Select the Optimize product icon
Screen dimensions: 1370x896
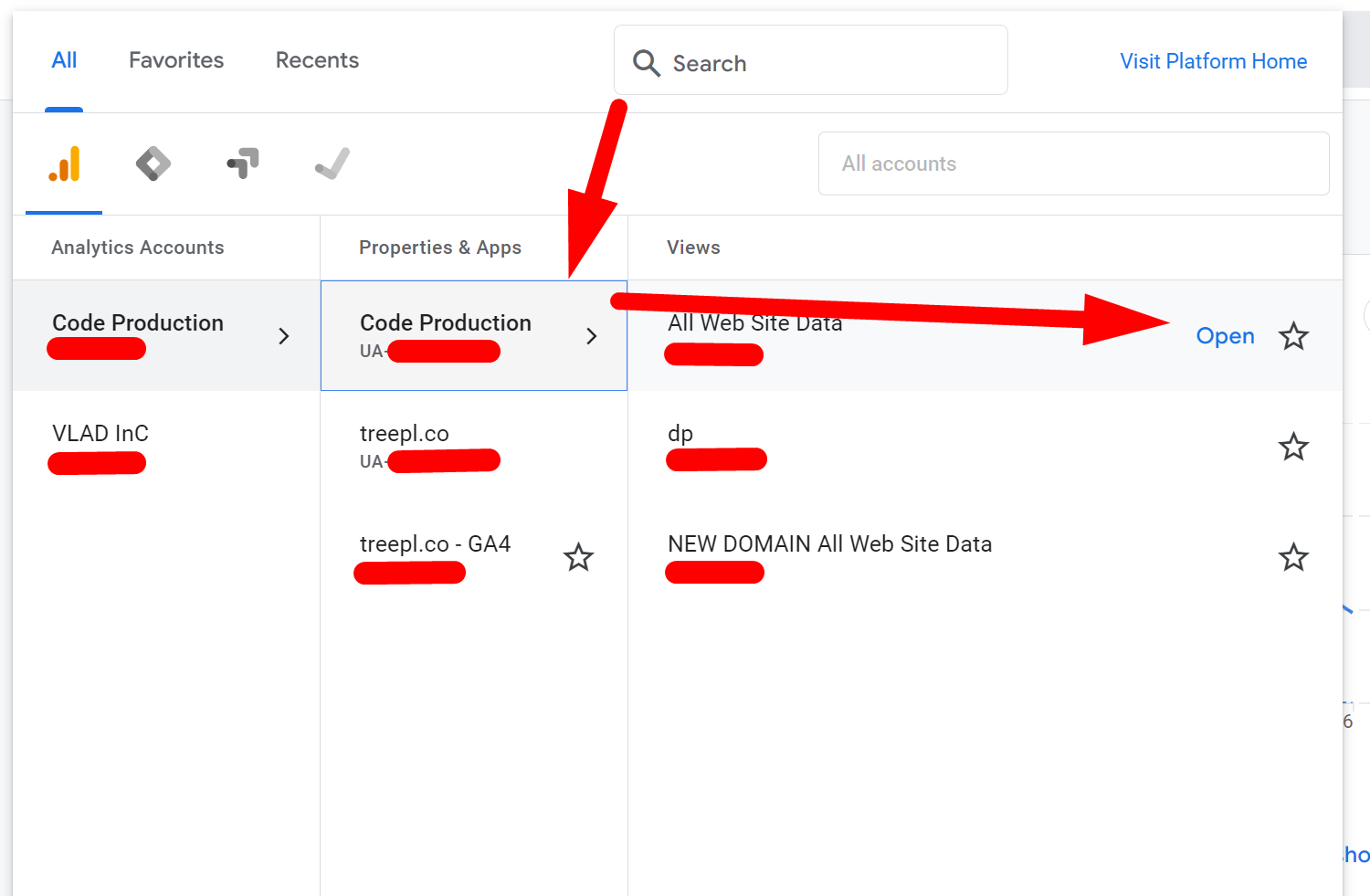[x=243, y=164]
